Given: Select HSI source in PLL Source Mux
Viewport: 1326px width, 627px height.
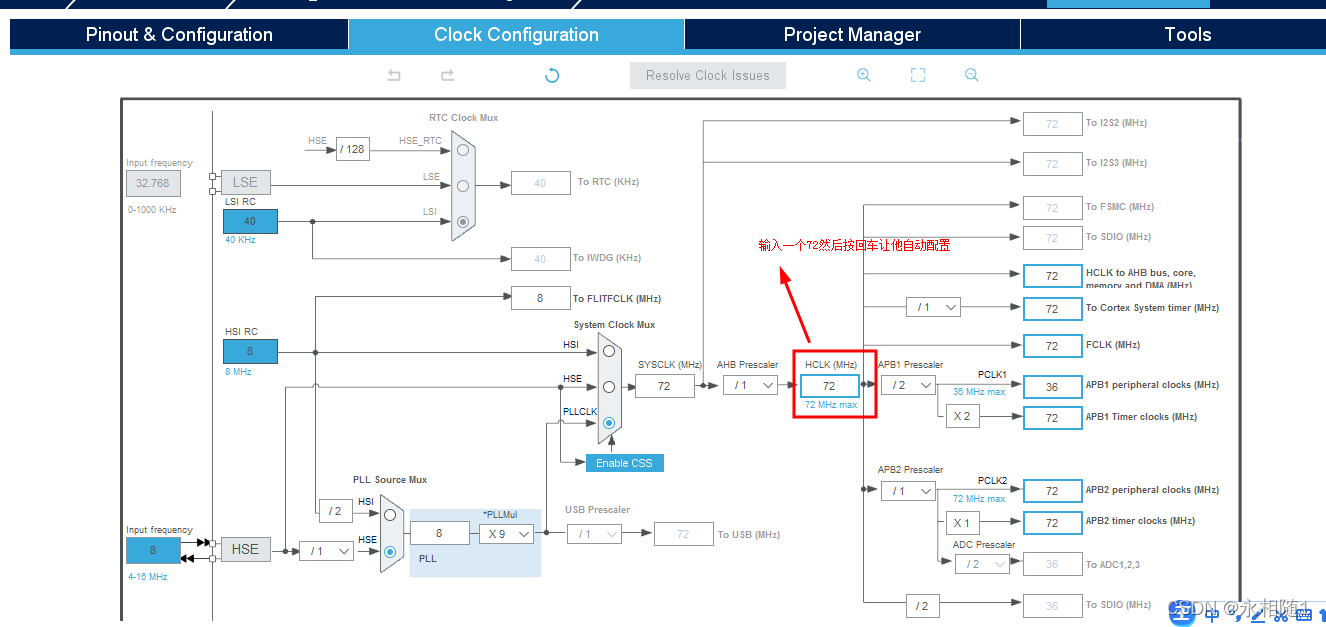Looking at the screenshot, I should [390, 515].
